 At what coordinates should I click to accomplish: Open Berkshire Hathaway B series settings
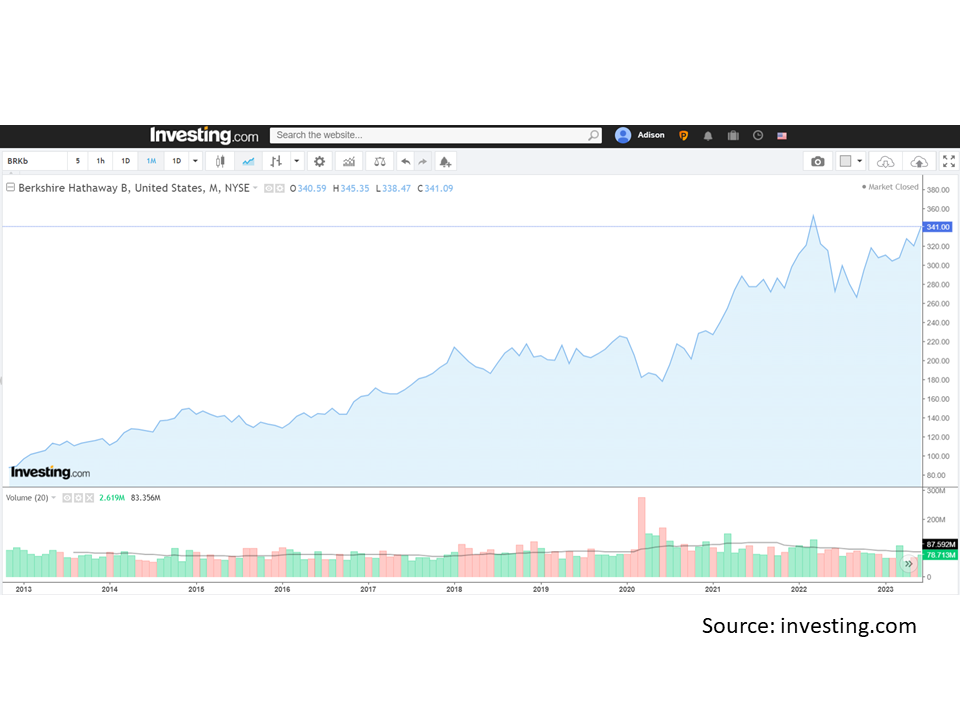(280, 189)
